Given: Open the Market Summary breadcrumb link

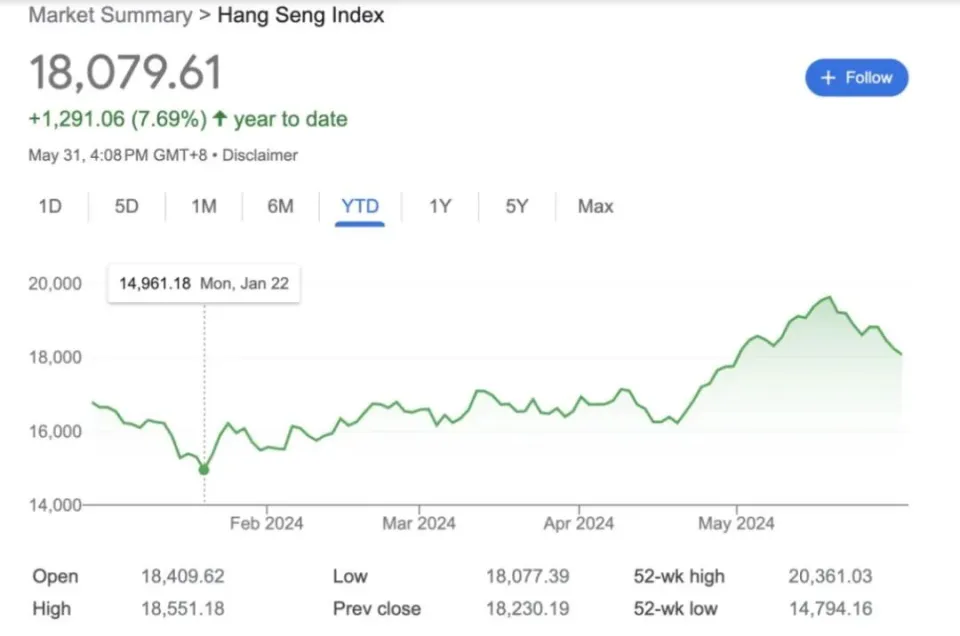Looking at the screenshot, I should click(x=110, y=15).
